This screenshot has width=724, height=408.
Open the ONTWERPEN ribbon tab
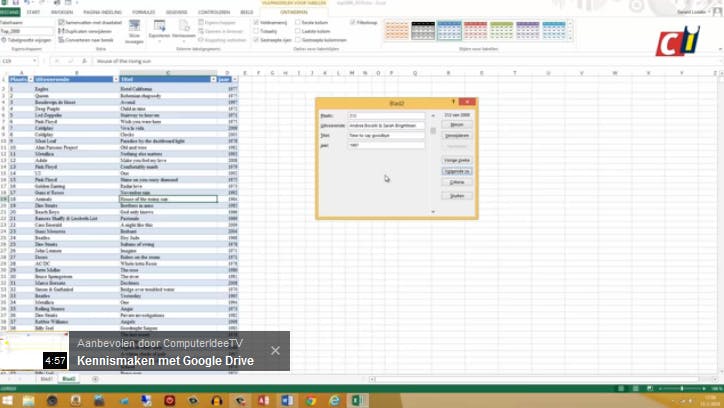[294, 12]
